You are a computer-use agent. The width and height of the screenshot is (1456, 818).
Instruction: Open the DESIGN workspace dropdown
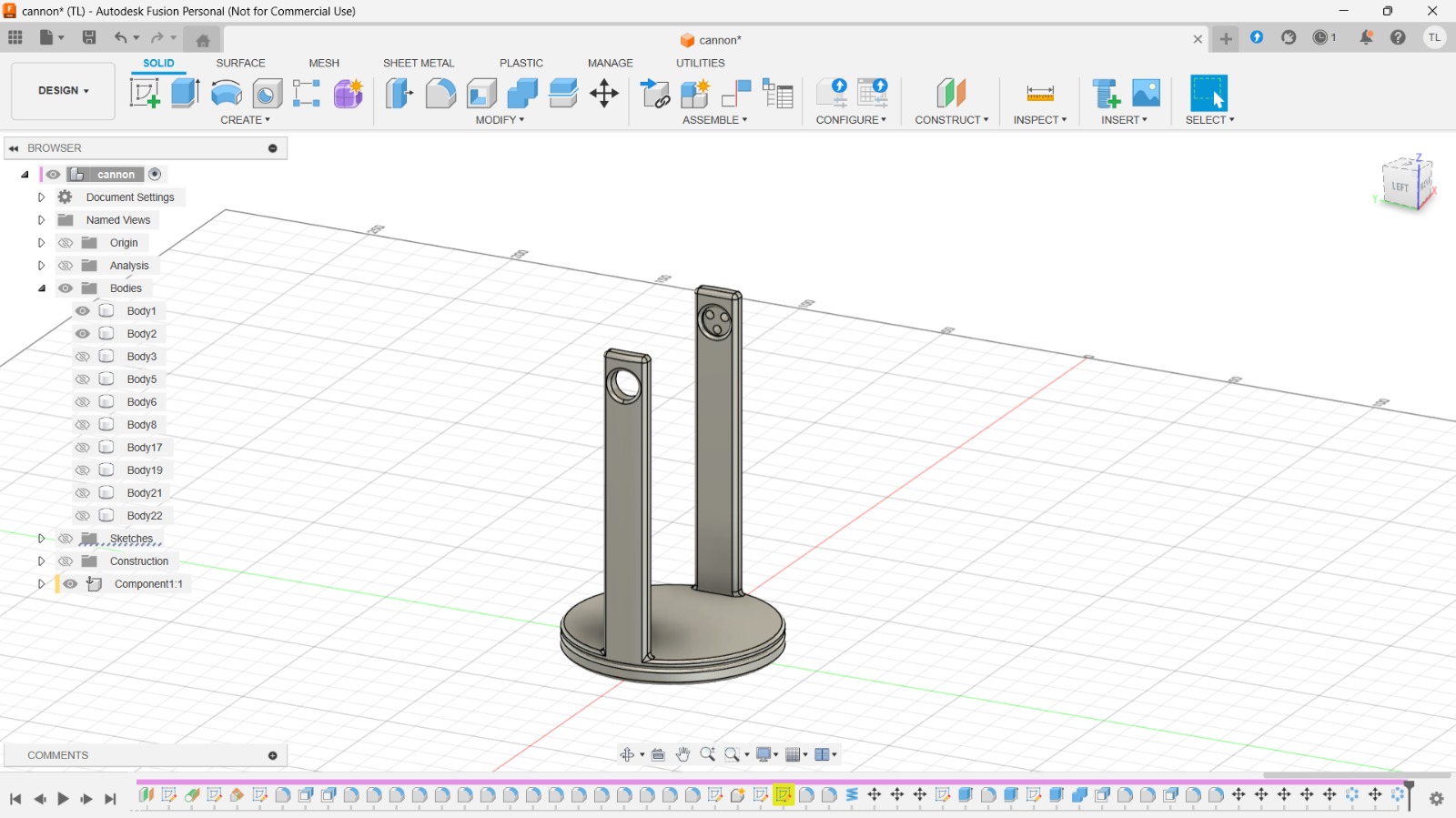click(63, 91)
